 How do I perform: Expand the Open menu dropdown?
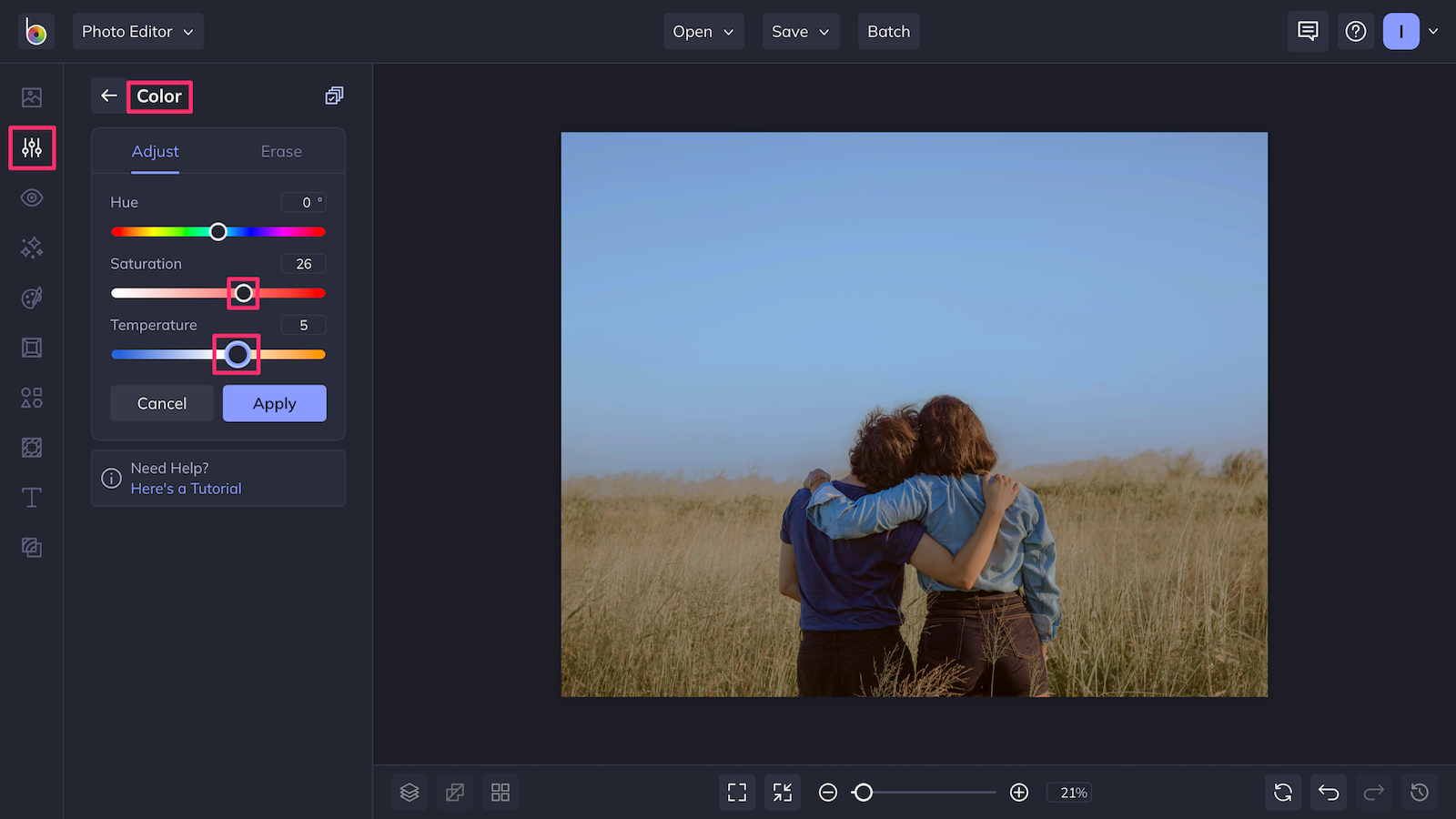pyautogui.click(x=703, y=32)
